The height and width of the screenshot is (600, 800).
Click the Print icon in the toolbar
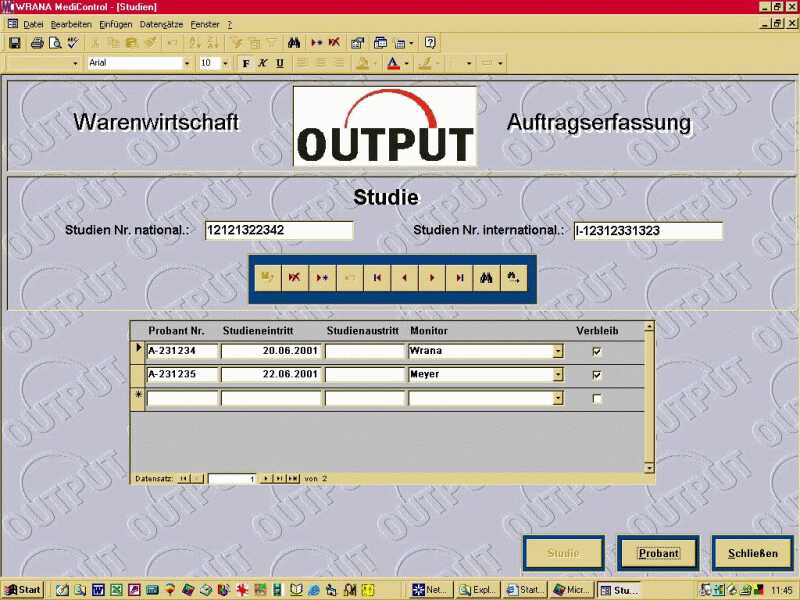click(x=37, y=43)
